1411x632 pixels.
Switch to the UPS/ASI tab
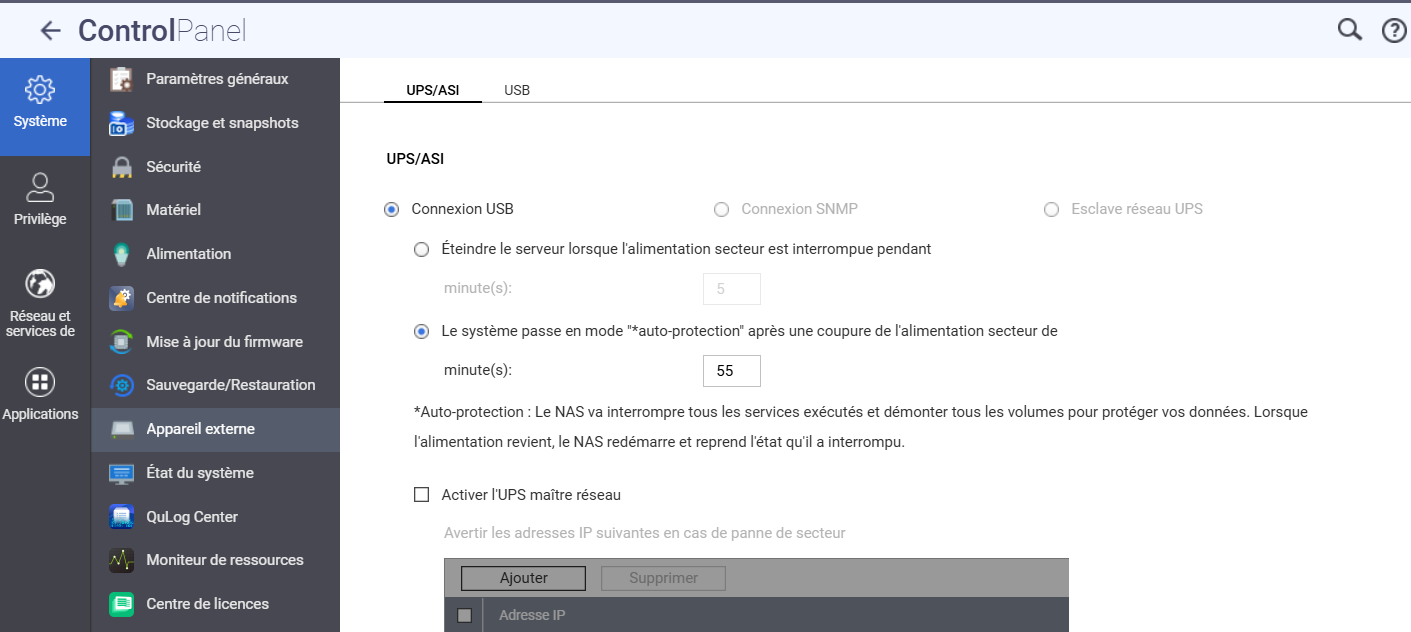(433, 90)
